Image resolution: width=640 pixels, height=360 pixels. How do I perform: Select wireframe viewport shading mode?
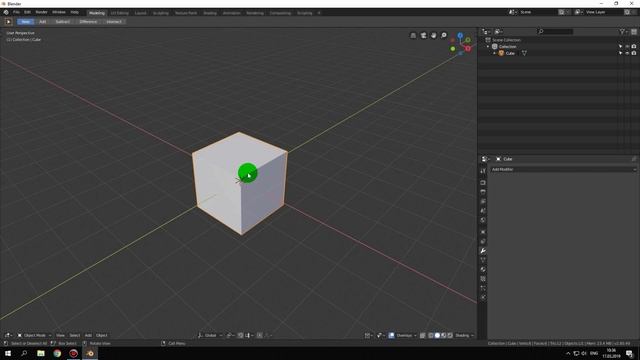(431, 336)
